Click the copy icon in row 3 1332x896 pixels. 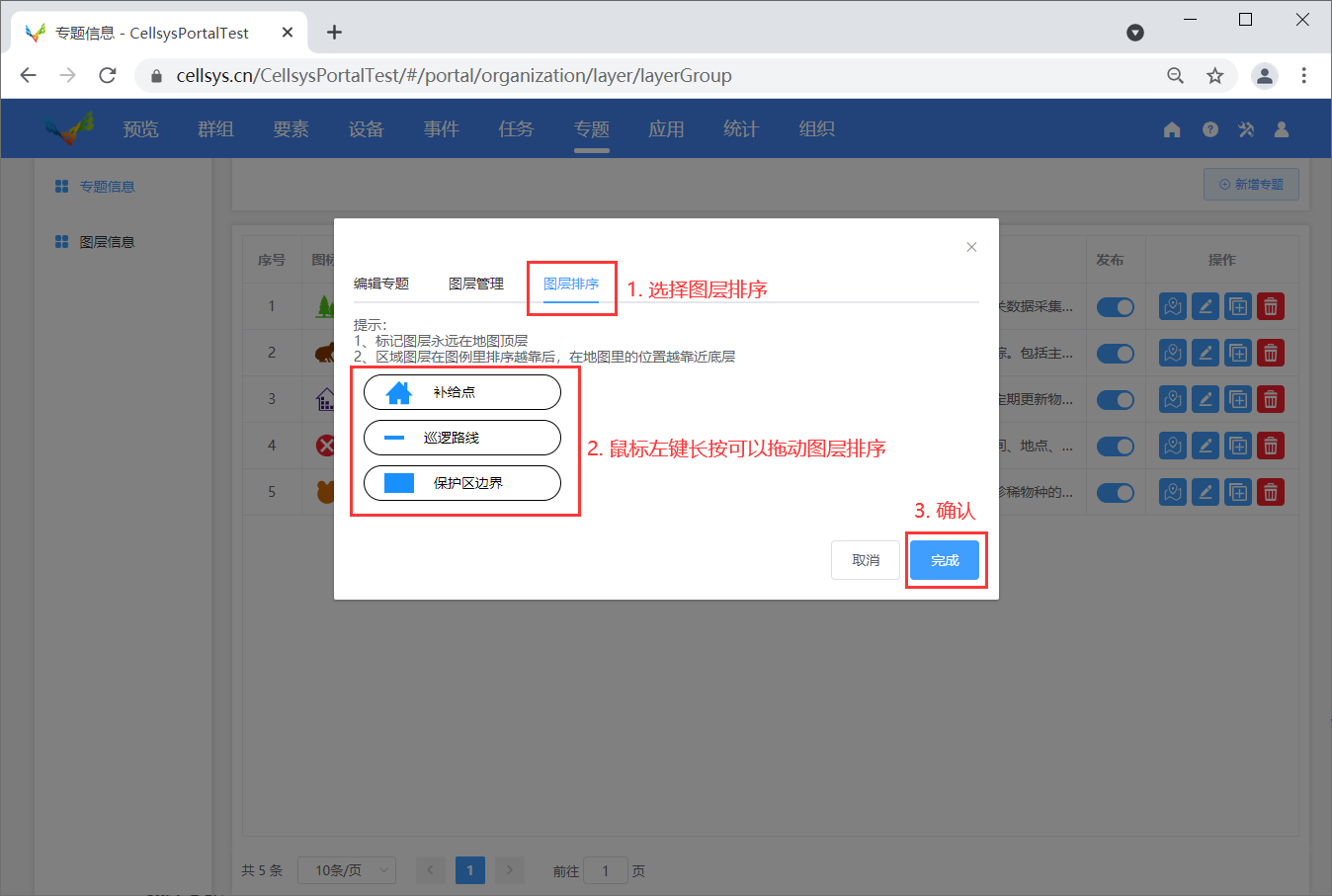pyautogui.click(x=1238, y=399)
